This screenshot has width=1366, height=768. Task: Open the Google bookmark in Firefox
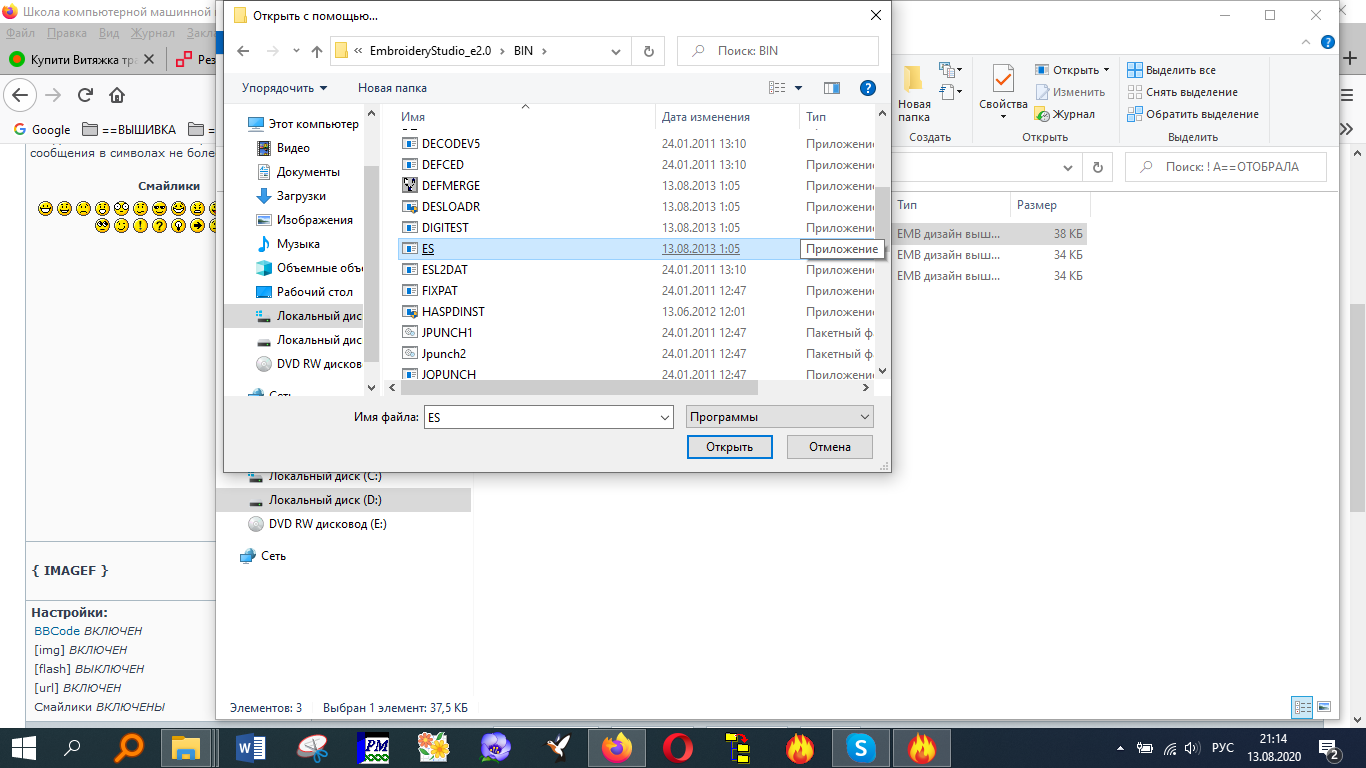click(x=41, y=129)
